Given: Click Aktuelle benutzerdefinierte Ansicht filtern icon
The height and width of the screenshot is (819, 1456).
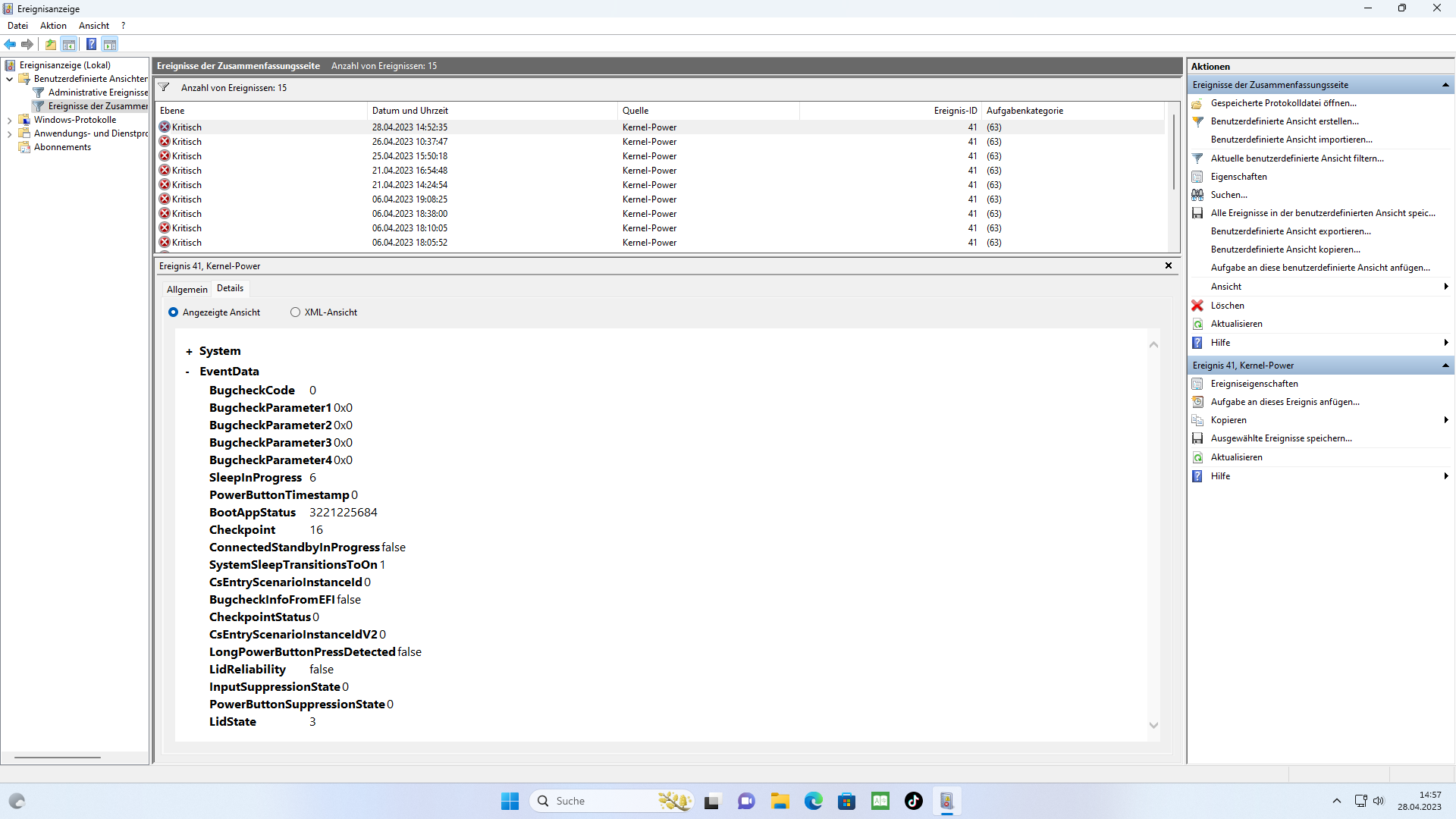Looking at the screenshot, I should 1197,158.
